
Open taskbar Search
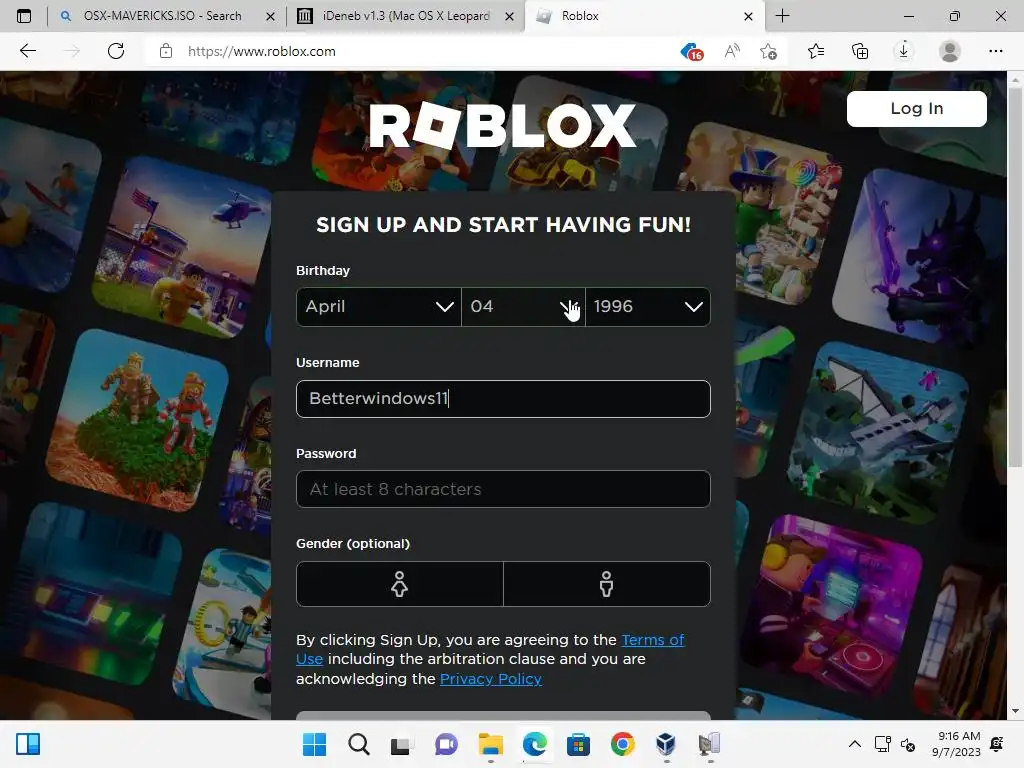tap(359, 744)
